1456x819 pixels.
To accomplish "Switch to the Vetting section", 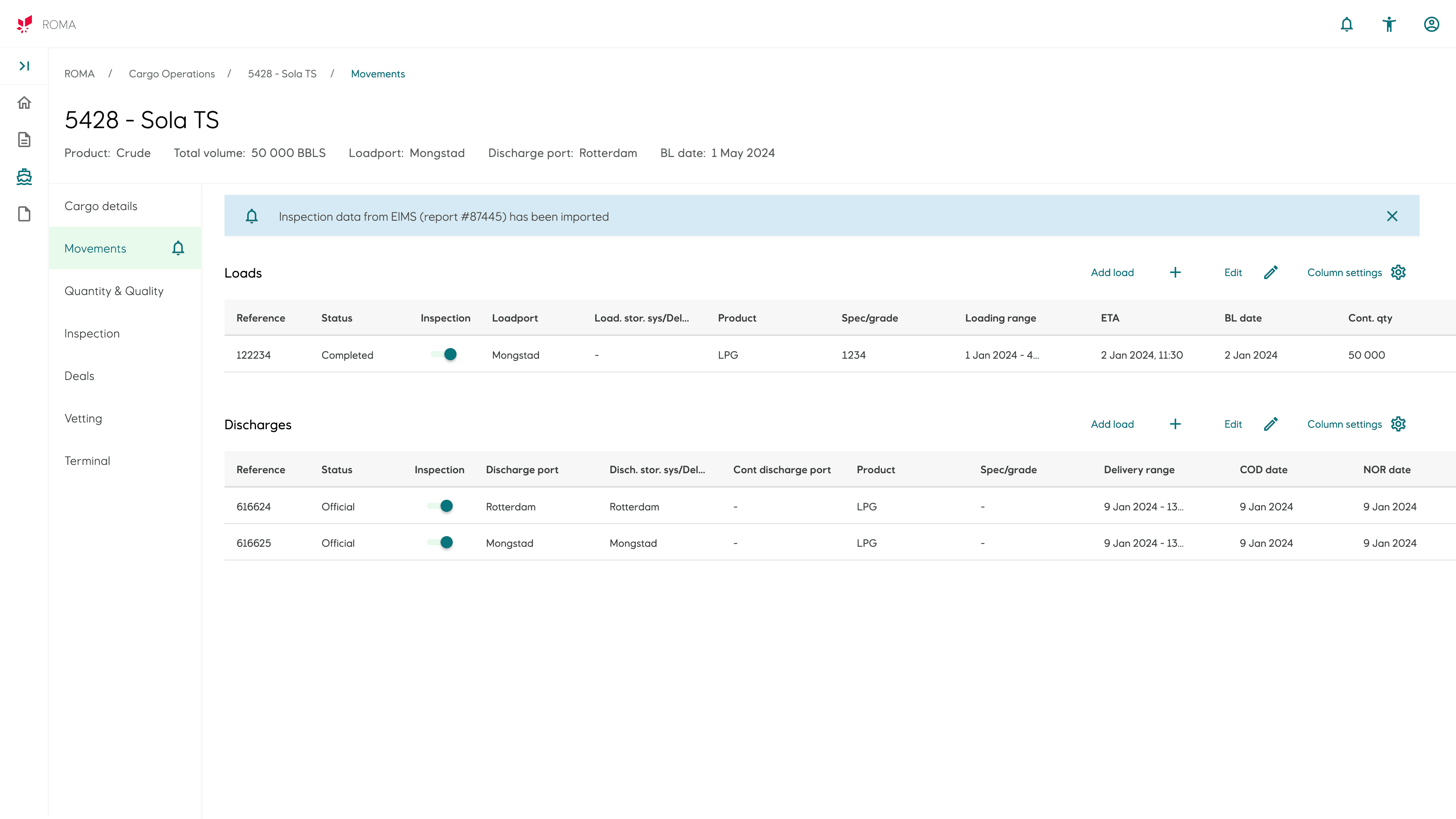I will click(x=83, y=418).
